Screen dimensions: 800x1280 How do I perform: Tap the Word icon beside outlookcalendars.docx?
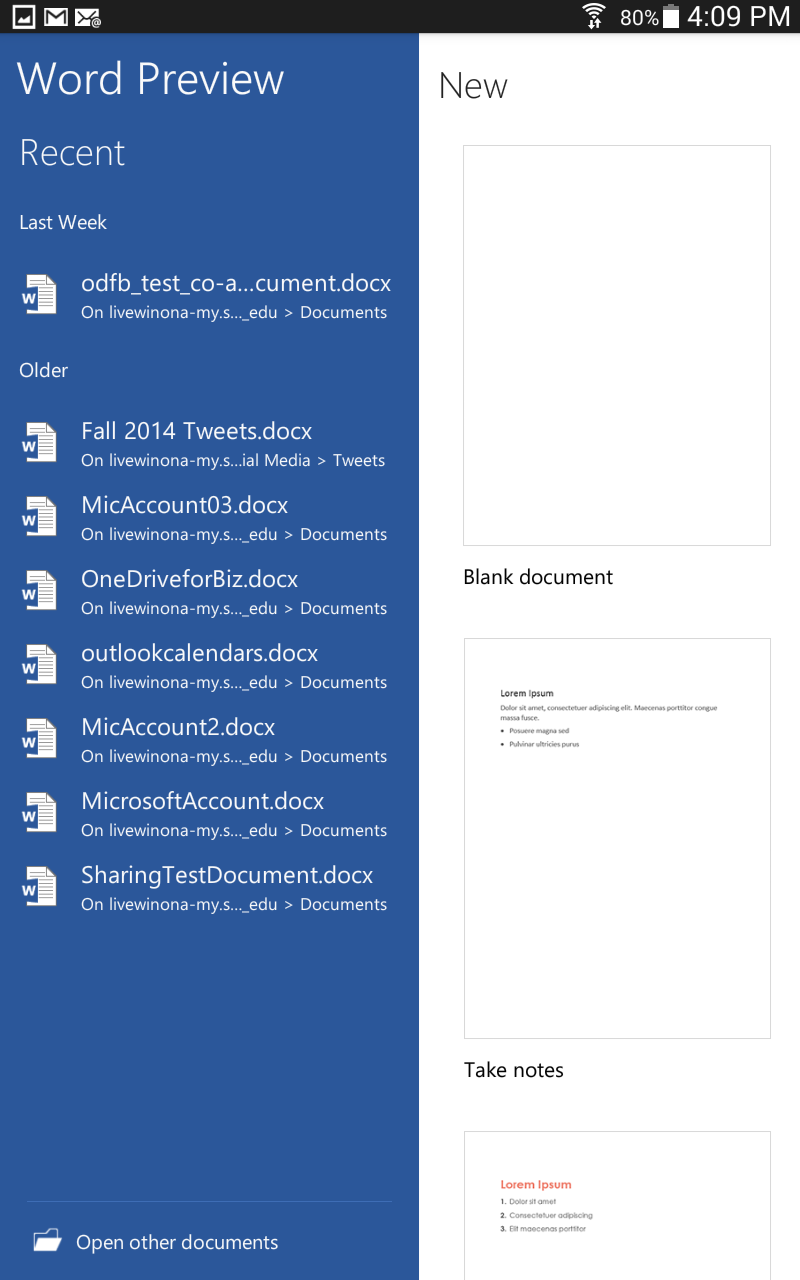tap(40, 665)
